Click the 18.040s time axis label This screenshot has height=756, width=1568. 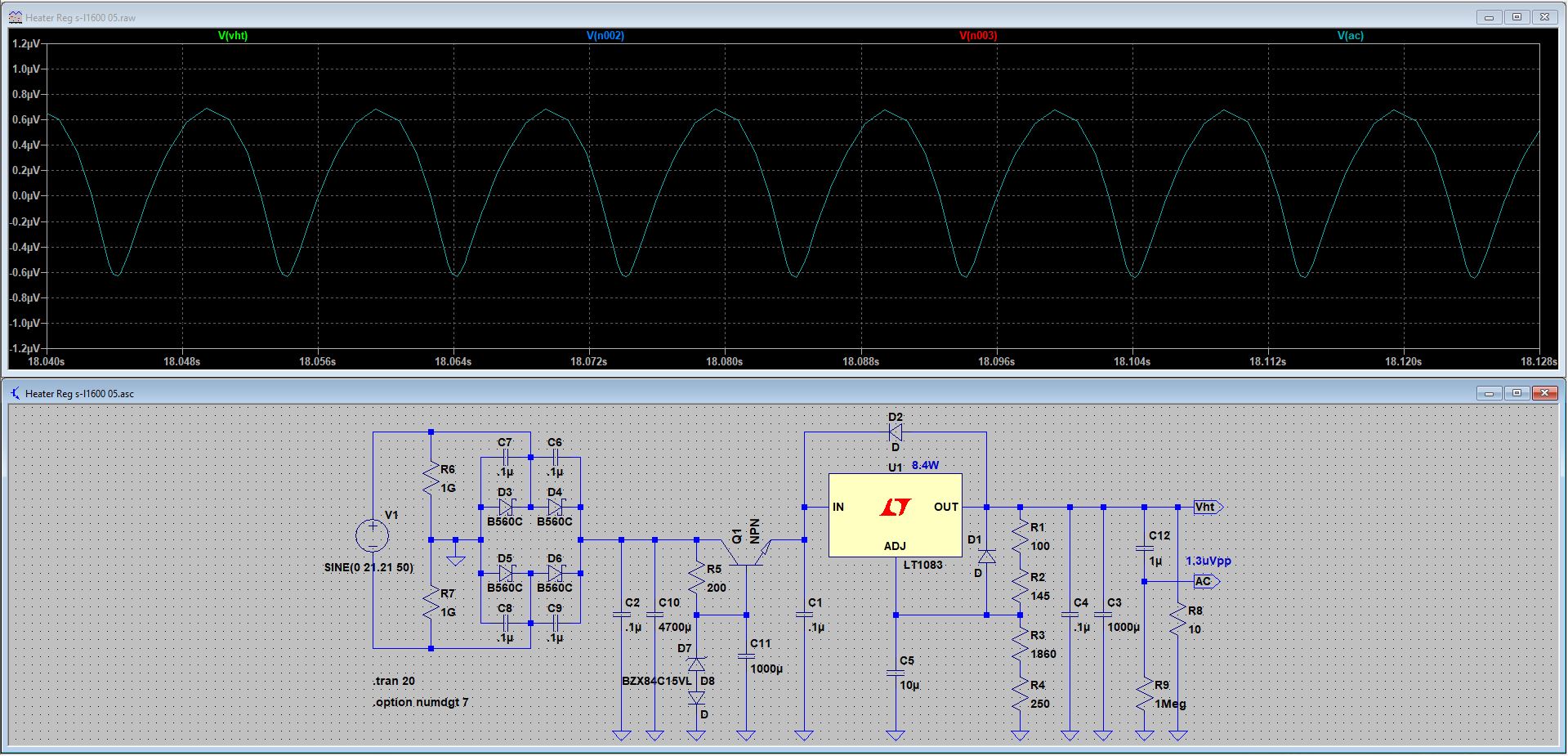point(47,361)
